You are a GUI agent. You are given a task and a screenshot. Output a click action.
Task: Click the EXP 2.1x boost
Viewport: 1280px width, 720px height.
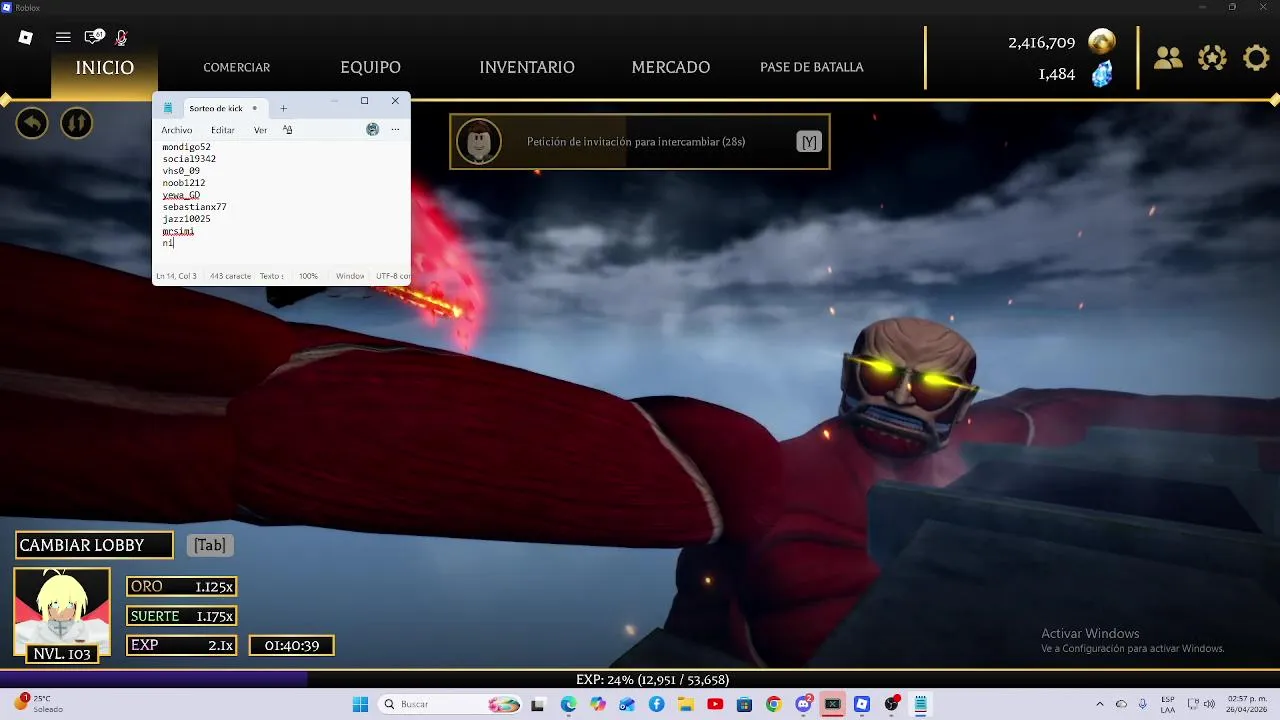tap(181, 645)
